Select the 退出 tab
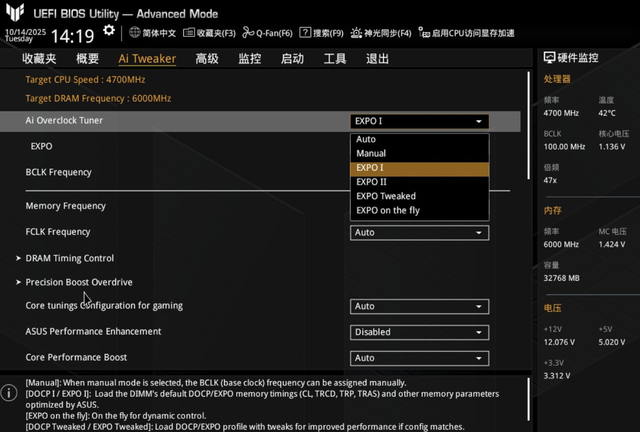The height and width of the screenshot is (432, 640). pyautogui.click(x=377, y=59)
